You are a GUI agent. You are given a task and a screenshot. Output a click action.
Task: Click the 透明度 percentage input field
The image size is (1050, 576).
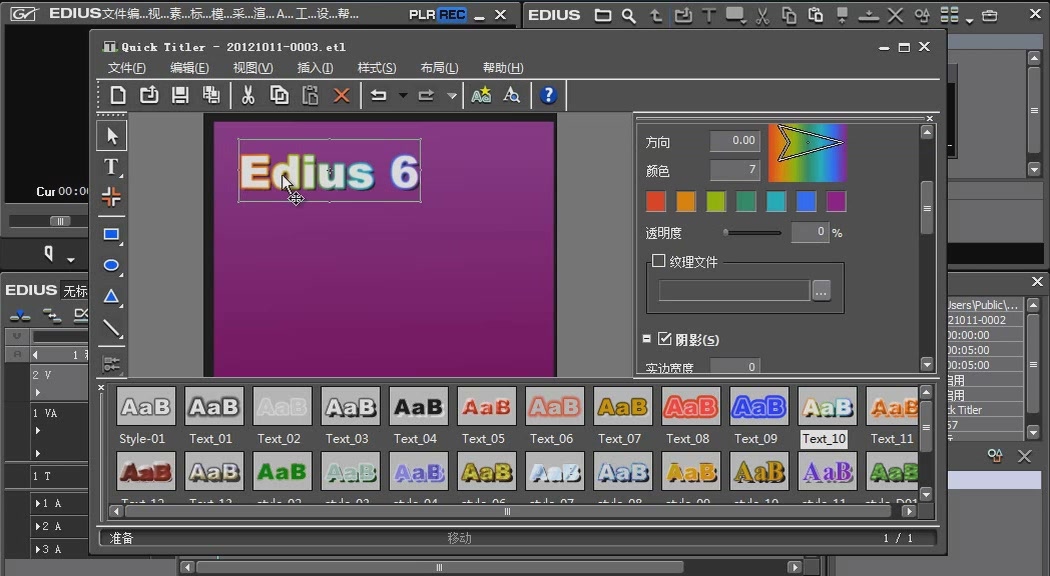pos(810,232)
